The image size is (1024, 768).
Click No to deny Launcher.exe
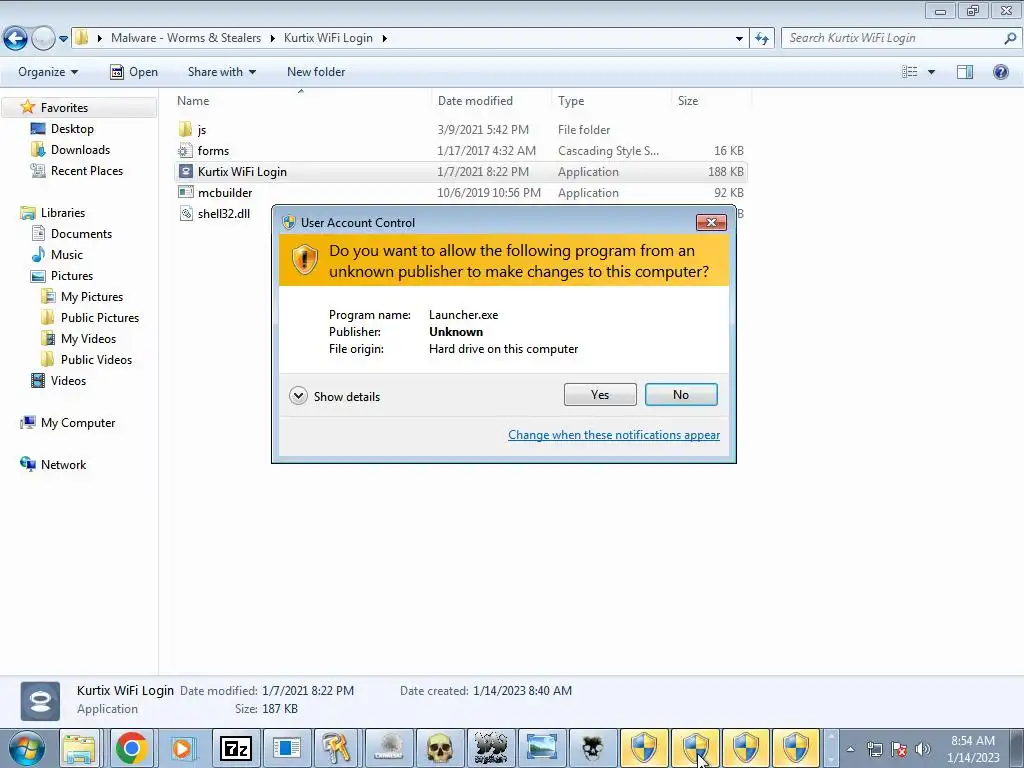click(681, 394)
